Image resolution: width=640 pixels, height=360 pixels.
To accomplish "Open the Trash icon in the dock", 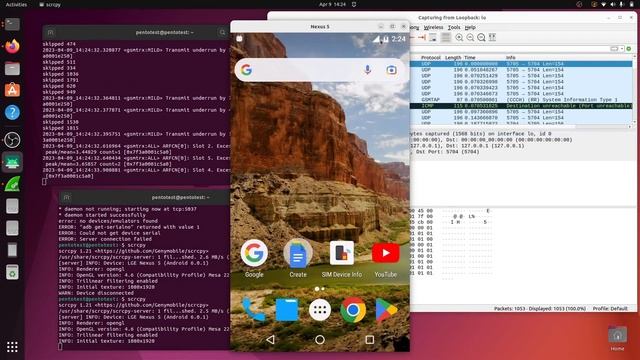I will point(12,272).
